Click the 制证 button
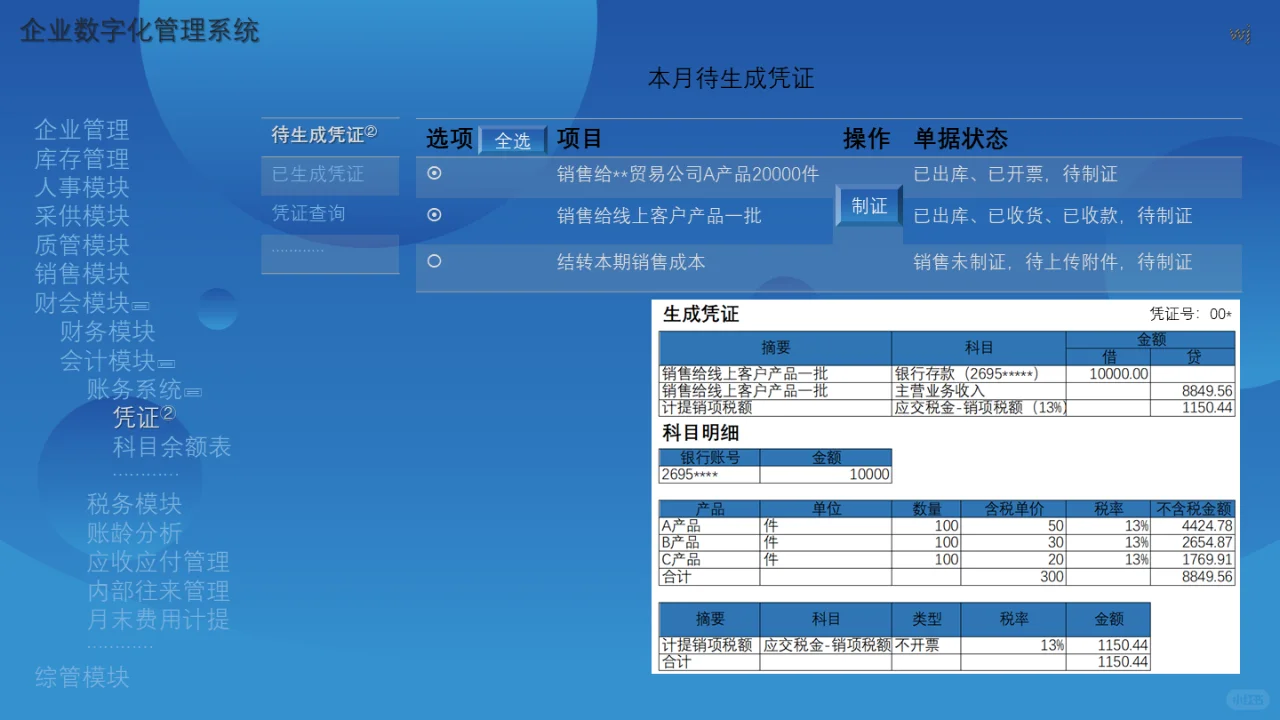This screenshot has height=720, width=1280. tap(869, 206)
